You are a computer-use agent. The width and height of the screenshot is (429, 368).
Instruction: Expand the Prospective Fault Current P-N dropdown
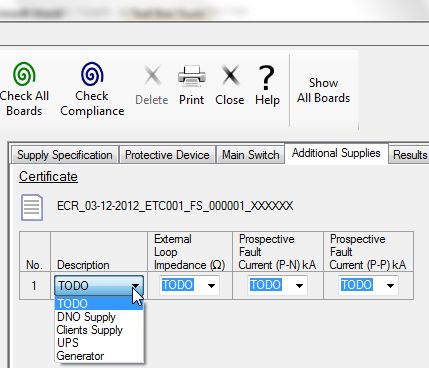click(299, 286)
